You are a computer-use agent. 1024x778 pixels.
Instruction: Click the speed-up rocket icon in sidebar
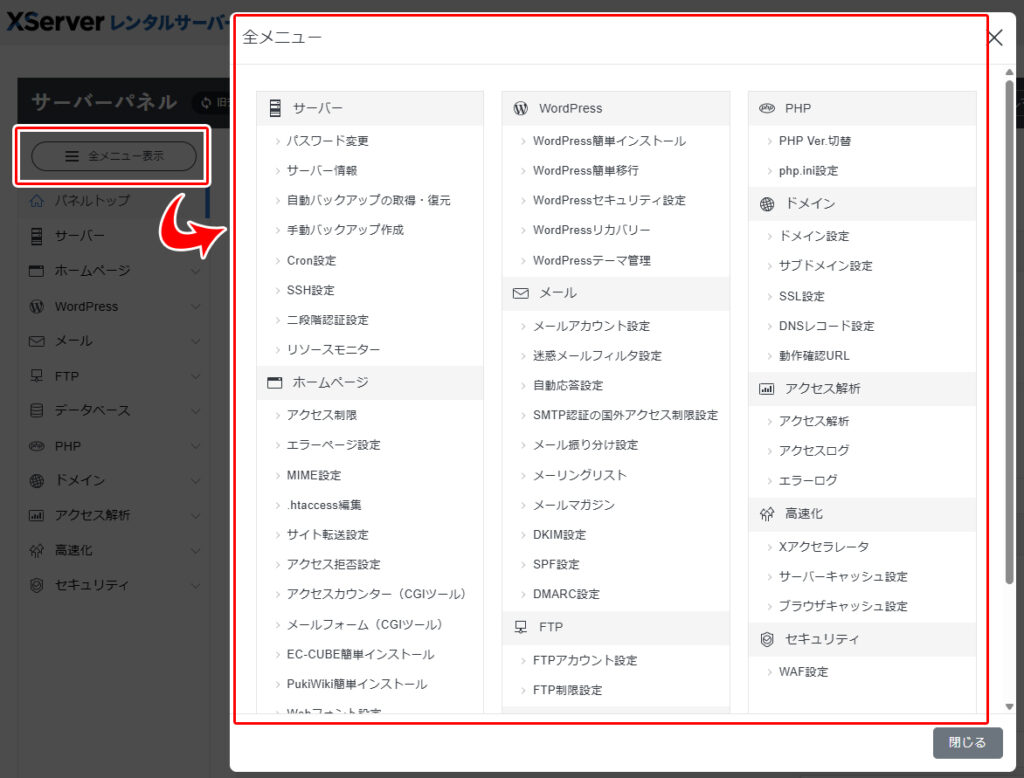(37, 550)
